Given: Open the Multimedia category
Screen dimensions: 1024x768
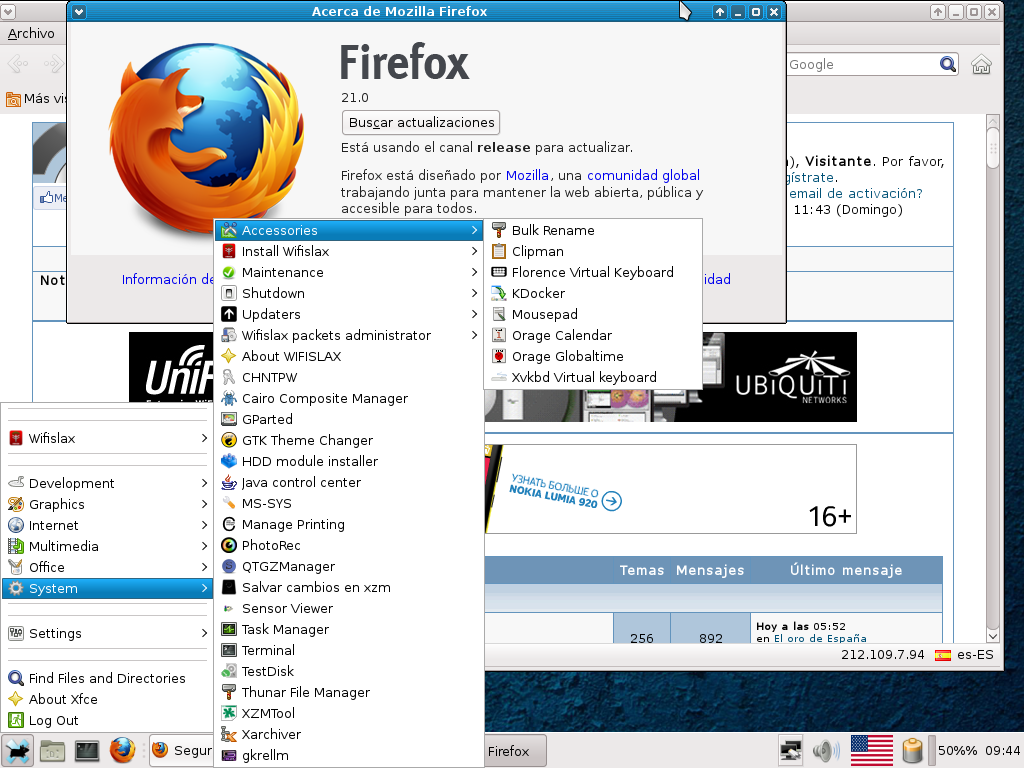Looking at the screenshot, I should point(108,546).
